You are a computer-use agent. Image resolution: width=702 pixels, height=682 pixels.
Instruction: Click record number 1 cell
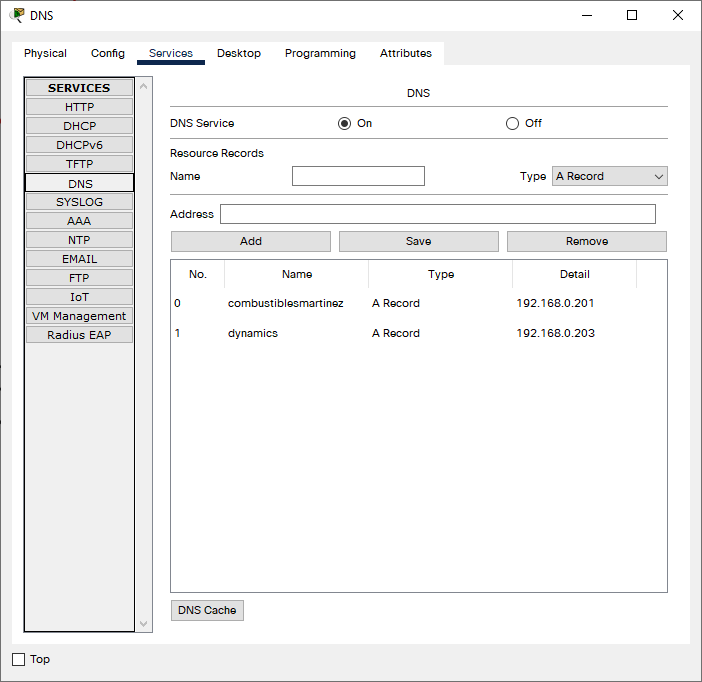177,334
